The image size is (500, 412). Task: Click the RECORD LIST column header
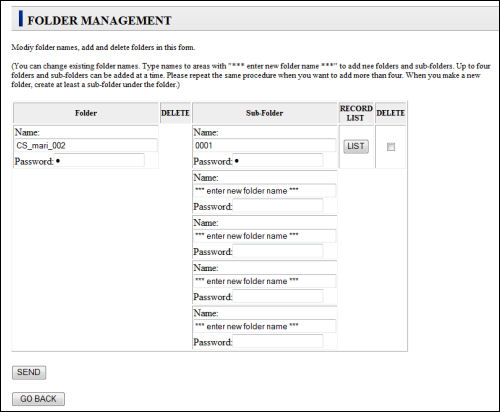pos(356,113)
